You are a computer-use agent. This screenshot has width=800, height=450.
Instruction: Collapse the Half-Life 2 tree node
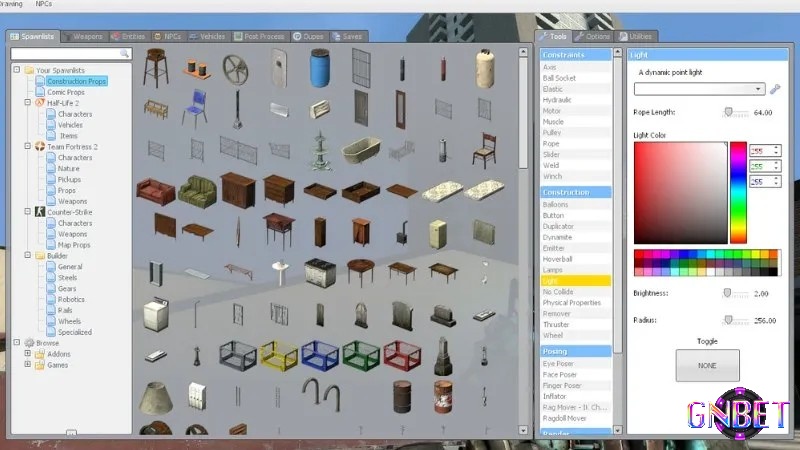[x=28, y=103]
